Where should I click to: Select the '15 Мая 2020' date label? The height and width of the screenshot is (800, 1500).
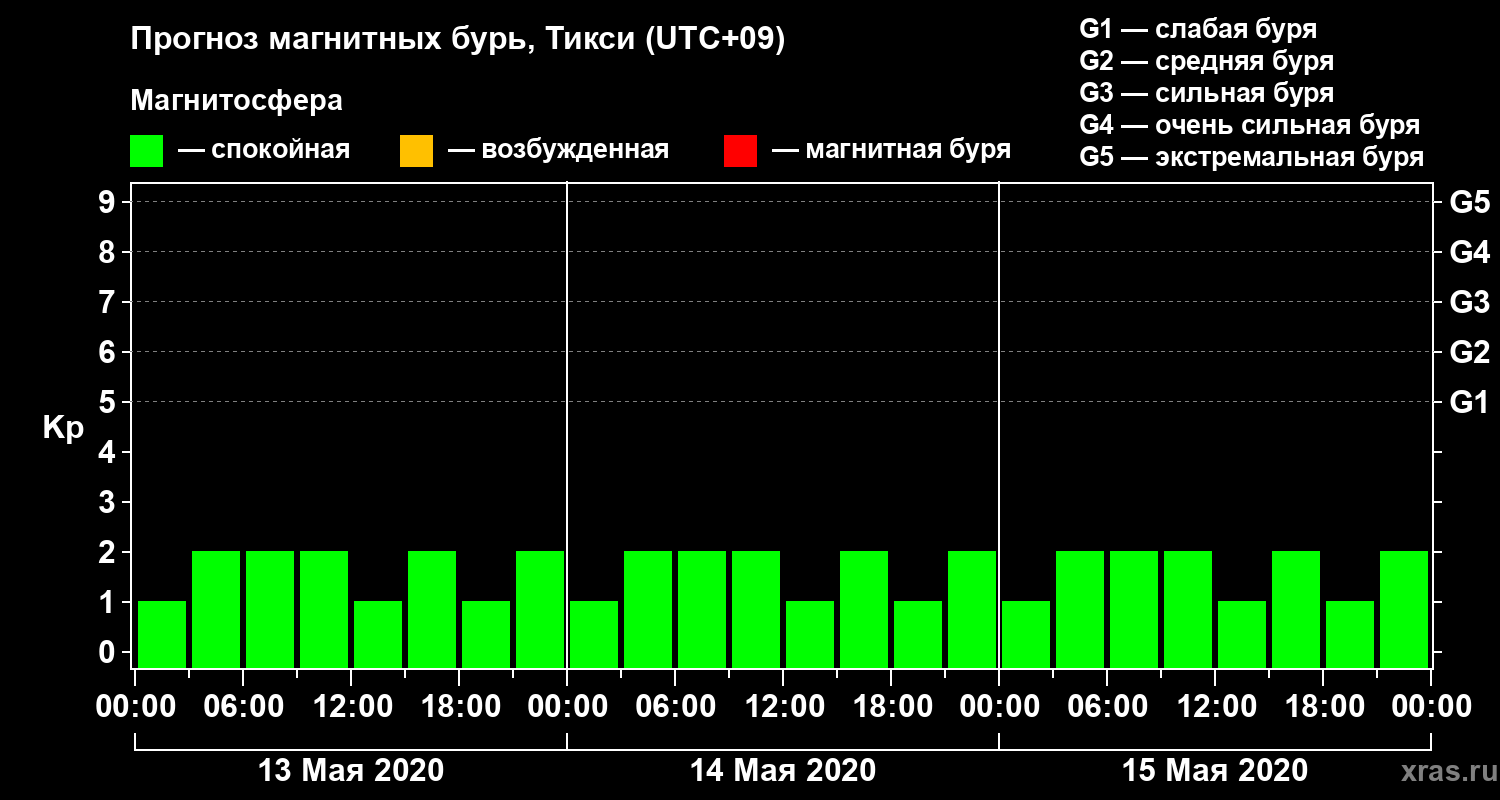[x=1215, y=771]
